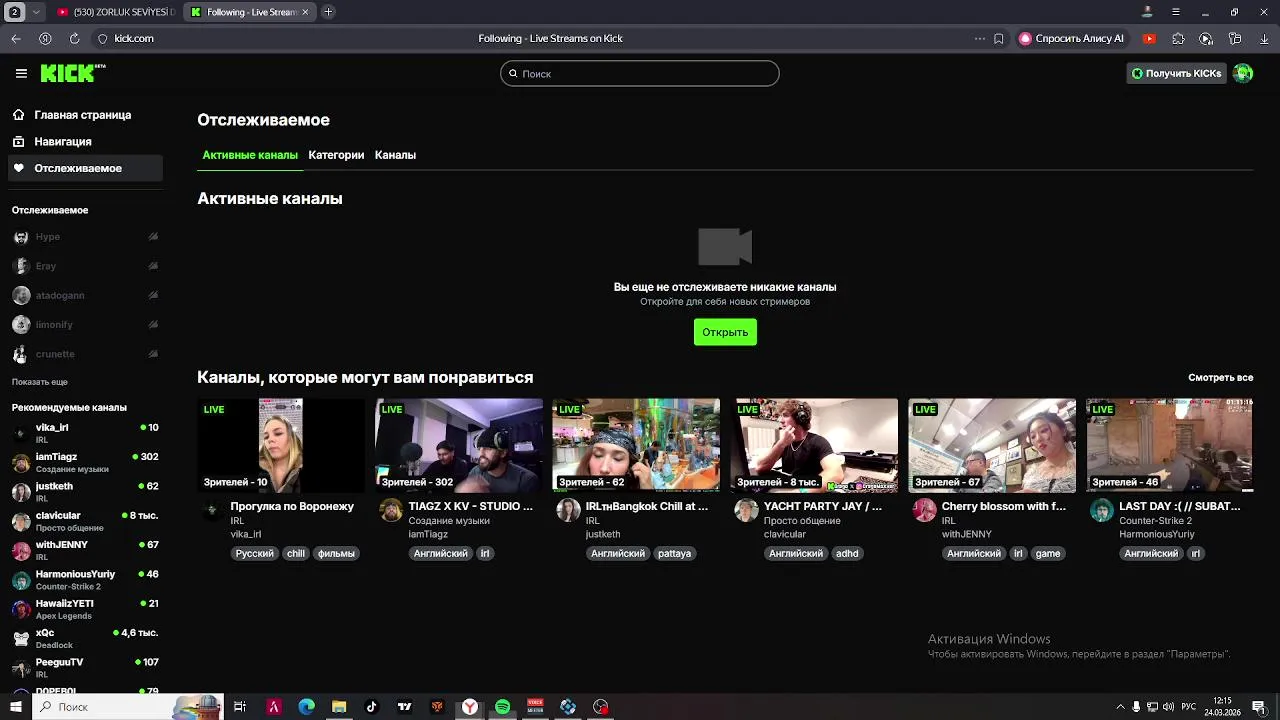Bookmark this page in address bar
Image resolution: width=1280 pixels, height=720 pixels.
click(998, 38)
